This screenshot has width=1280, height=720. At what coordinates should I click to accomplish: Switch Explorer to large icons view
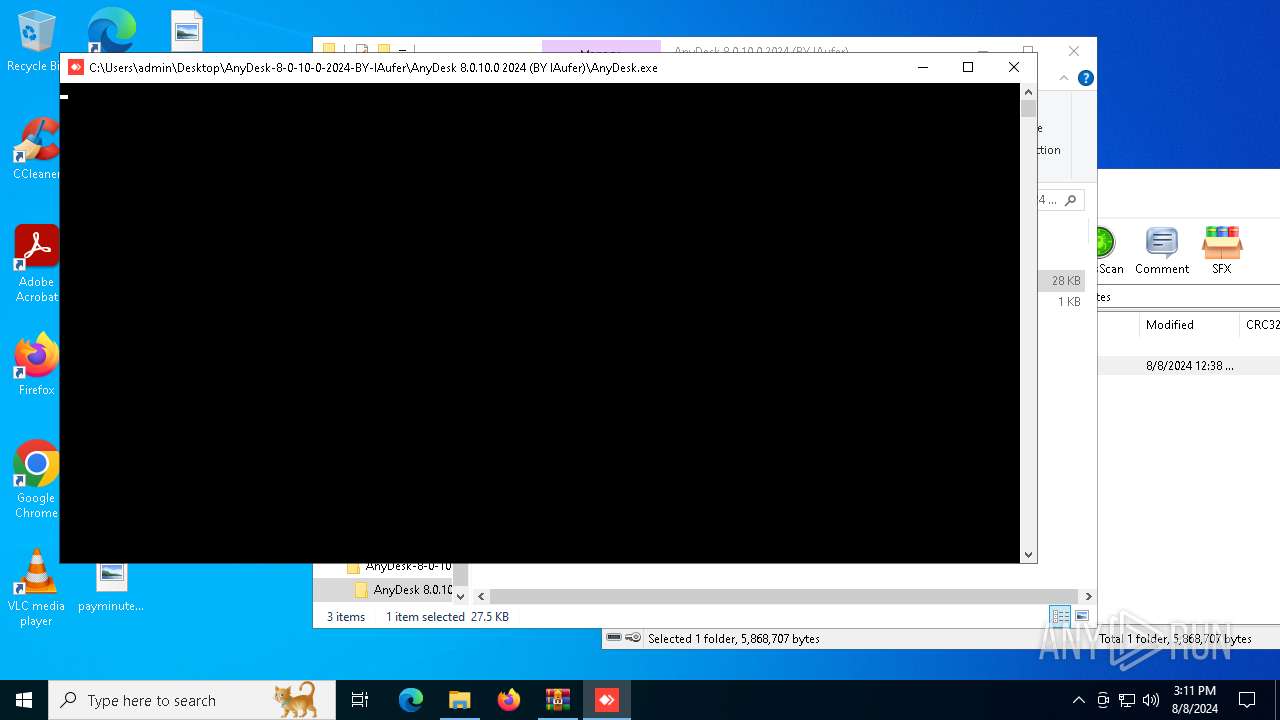click(x=1082, y=616)
